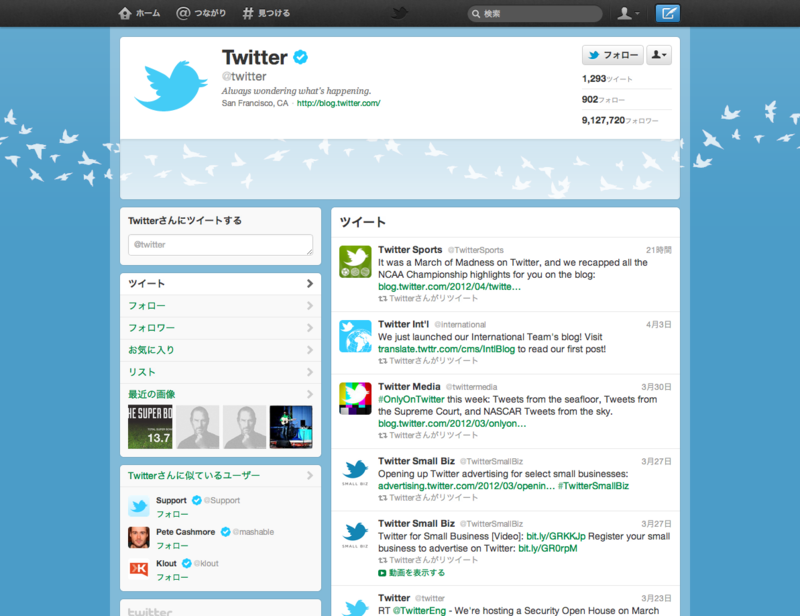
Task: Follow the Klout account
Action: click(172, 577)
